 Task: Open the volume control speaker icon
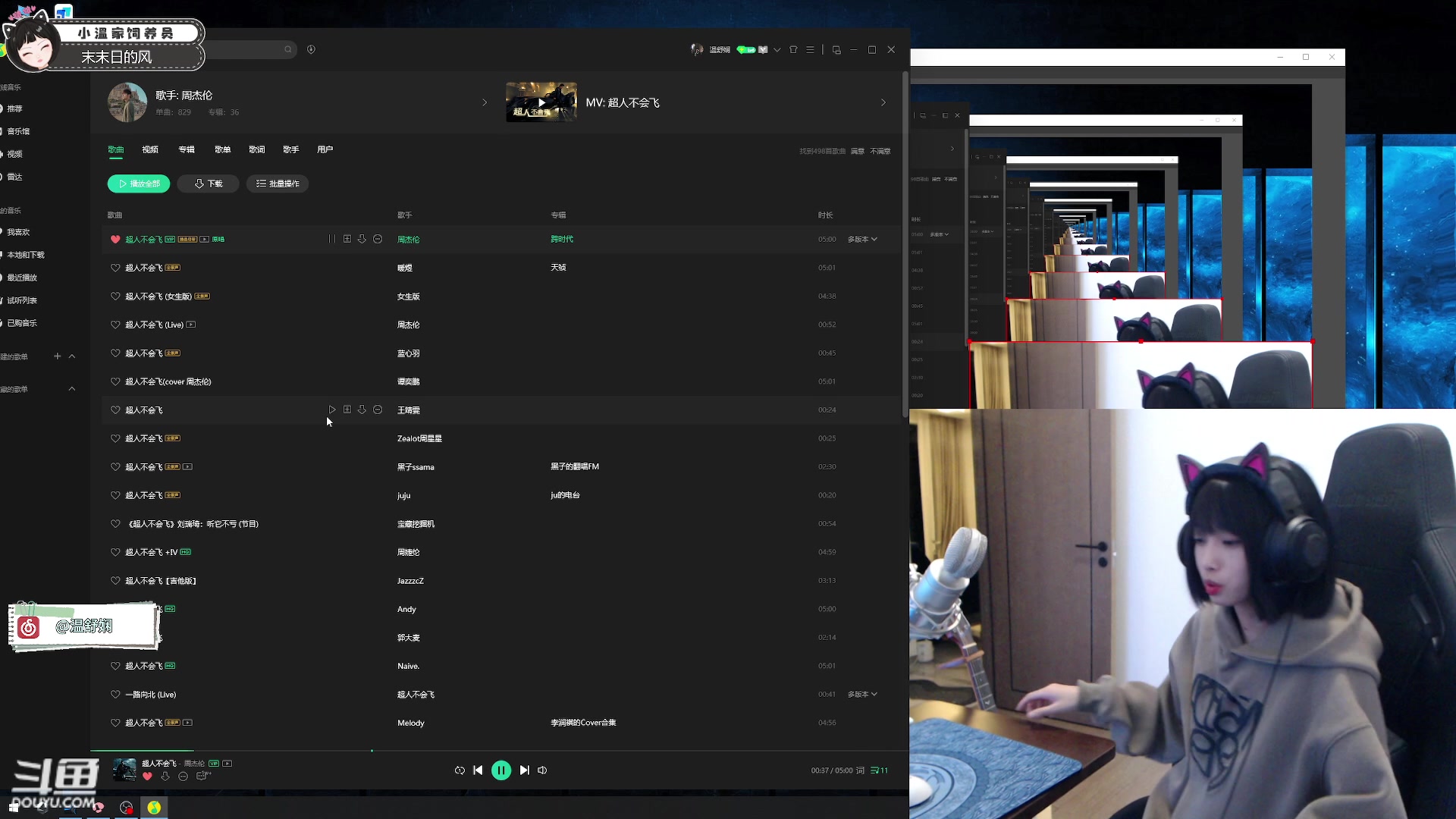tap(542, 770)
